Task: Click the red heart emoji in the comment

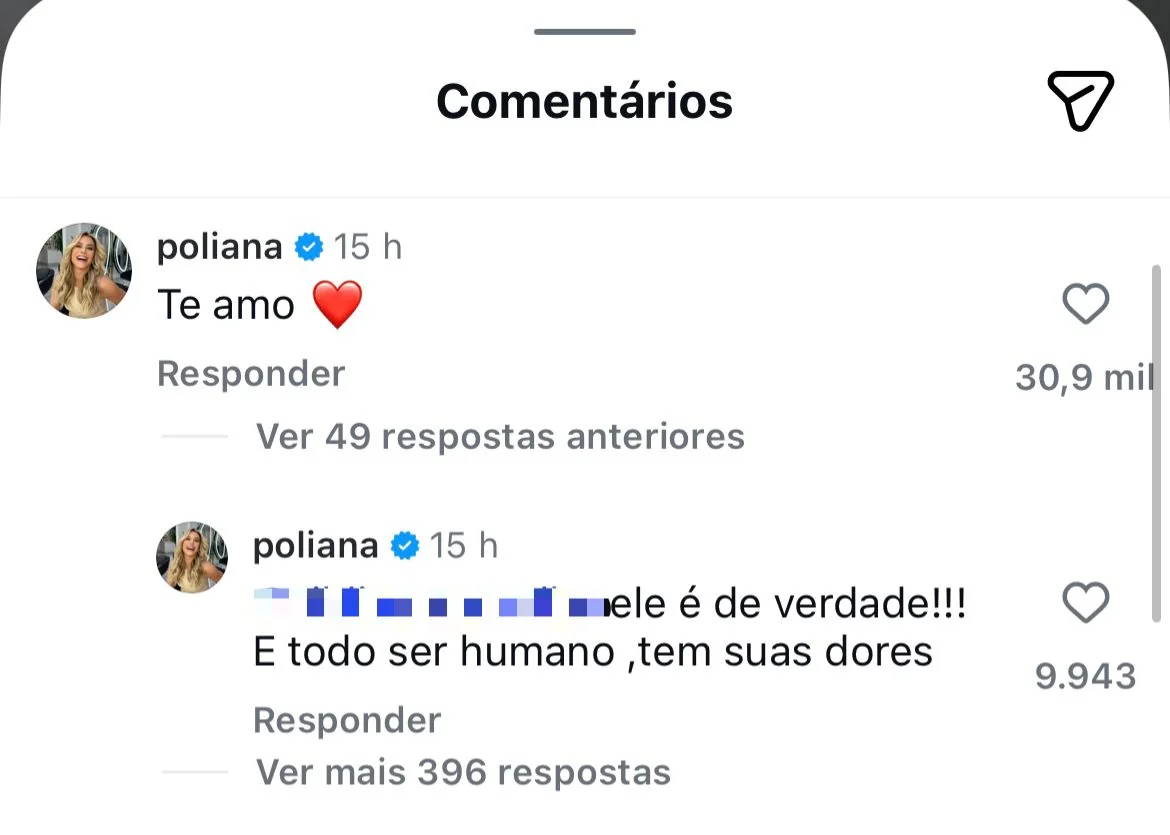Action: pyautogui.click(x=337, y=305)
